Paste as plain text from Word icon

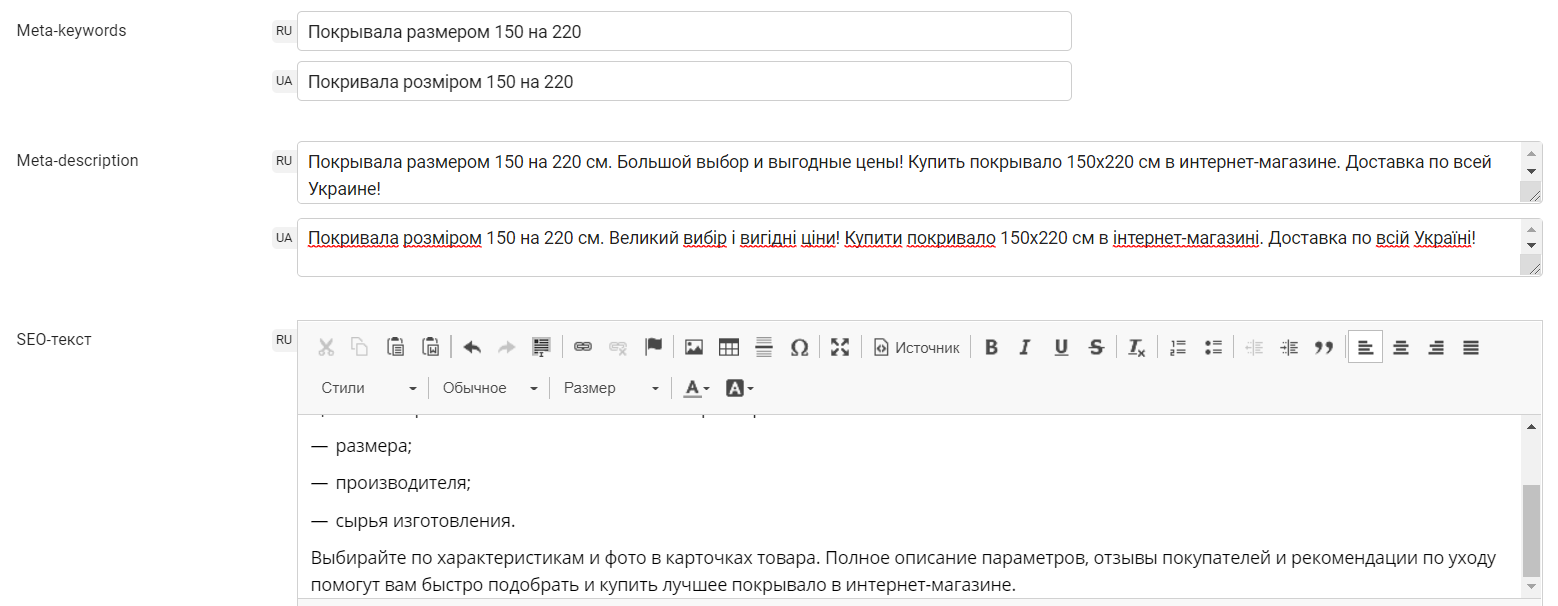click(x=431, y=348)
